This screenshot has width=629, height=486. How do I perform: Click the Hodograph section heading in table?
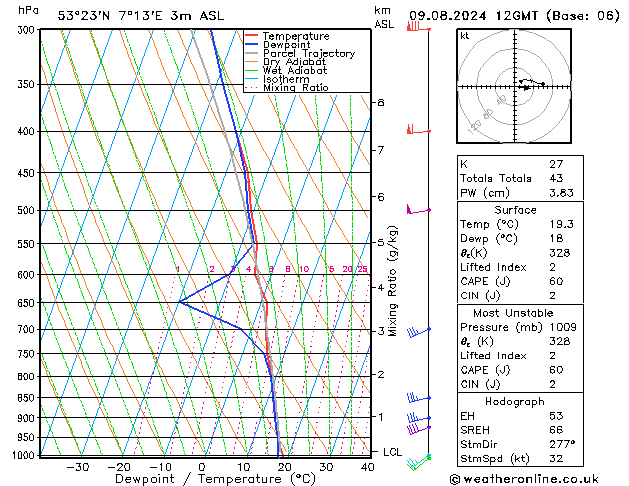(515, 401)
